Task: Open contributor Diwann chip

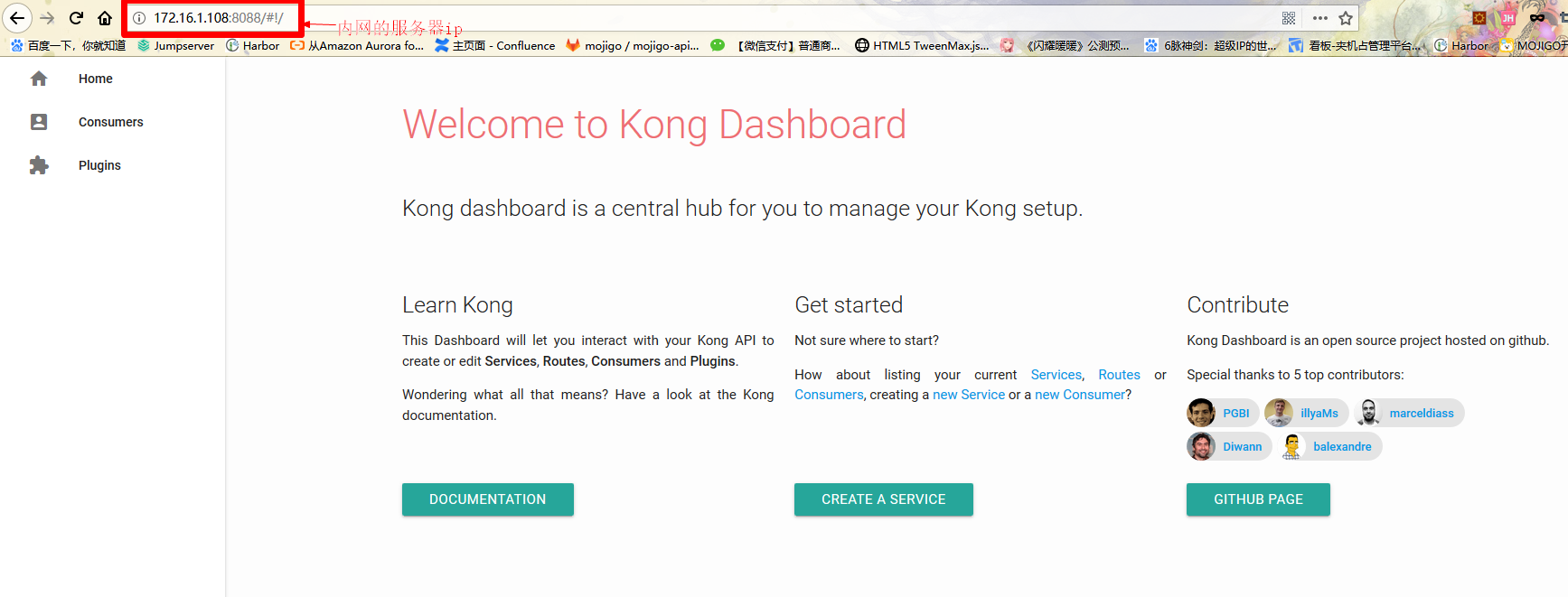Action: pyautogui.click(x=1229, y=446)
